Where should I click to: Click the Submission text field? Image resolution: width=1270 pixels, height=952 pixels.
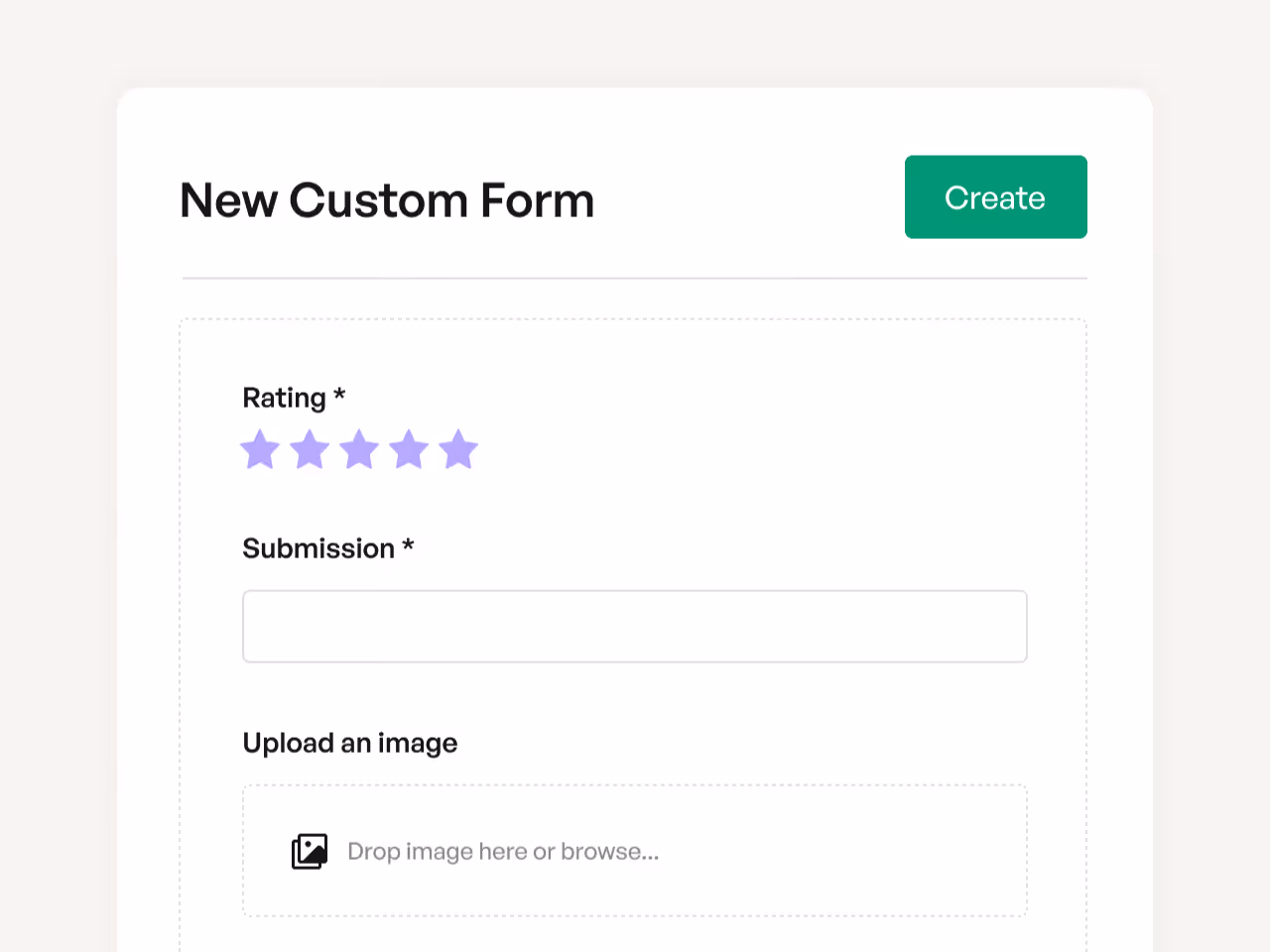tap(634, 626)
